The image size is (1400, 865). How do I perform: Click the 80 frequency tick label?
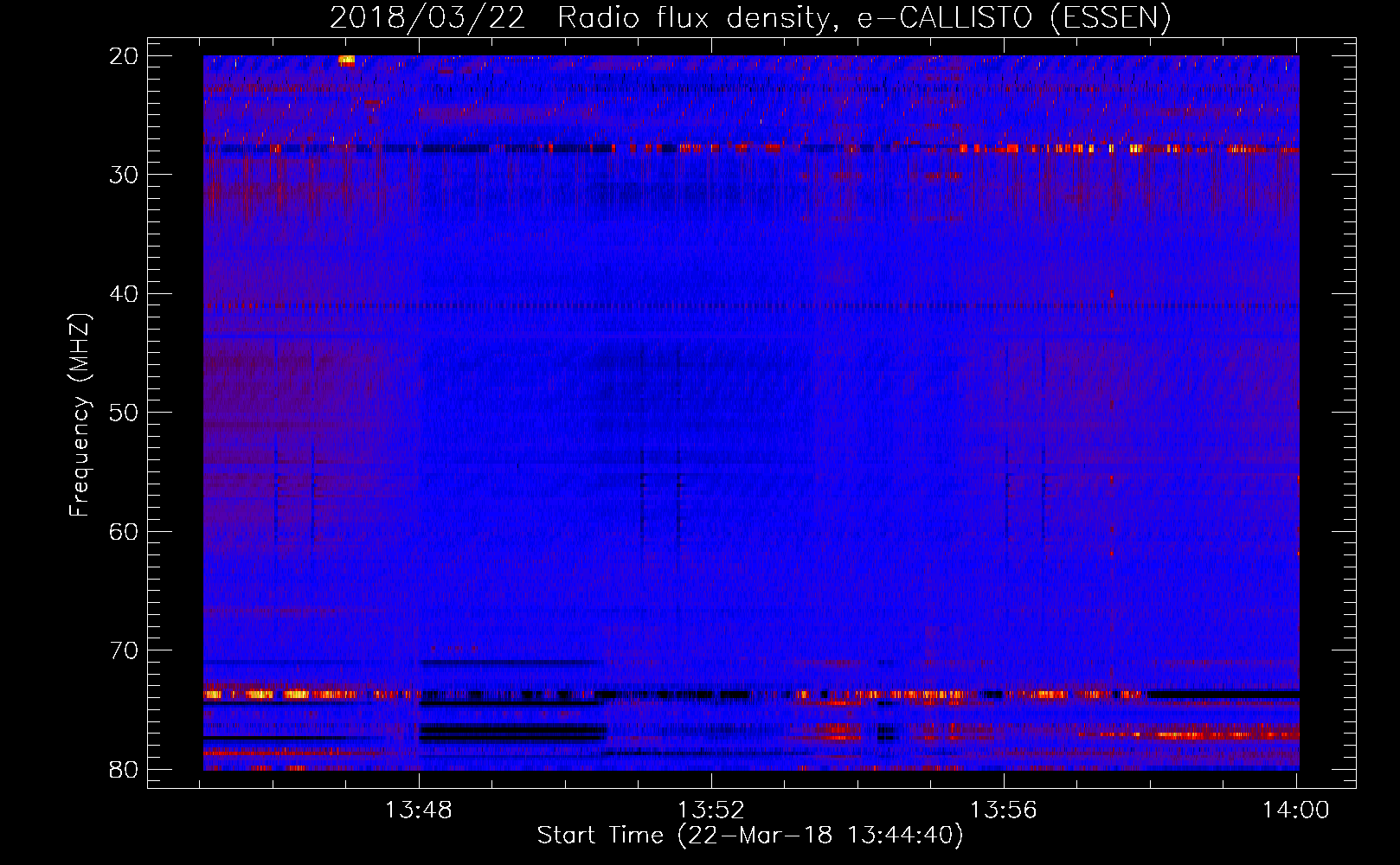pyautogui.click(x=124, y=769)
